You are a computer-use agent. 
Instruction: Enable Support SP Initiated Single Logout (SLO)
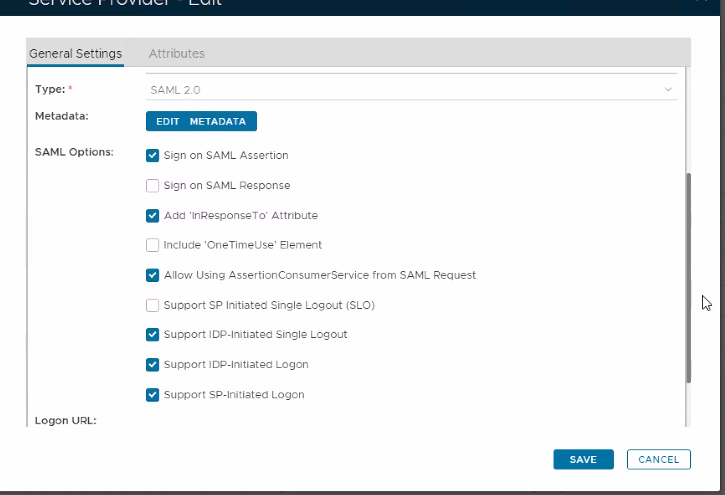tap(153, 305)
